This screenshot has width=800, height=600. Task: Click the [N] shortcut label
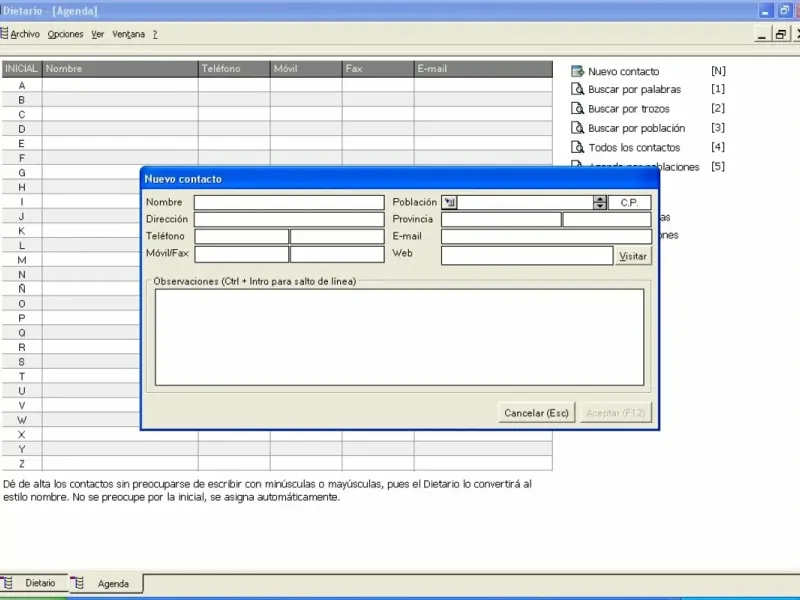pos(718,71)
